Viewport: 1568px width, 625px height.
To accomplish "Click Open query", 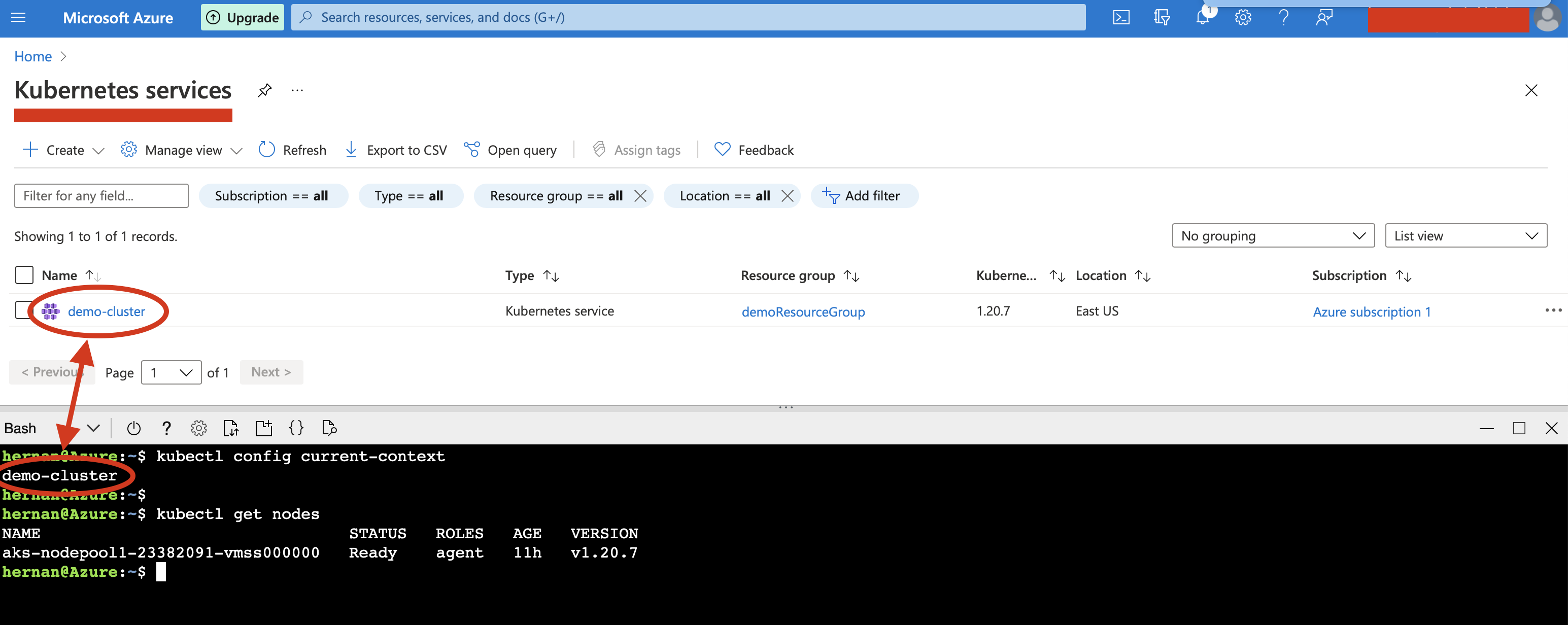I will point(510,150).
